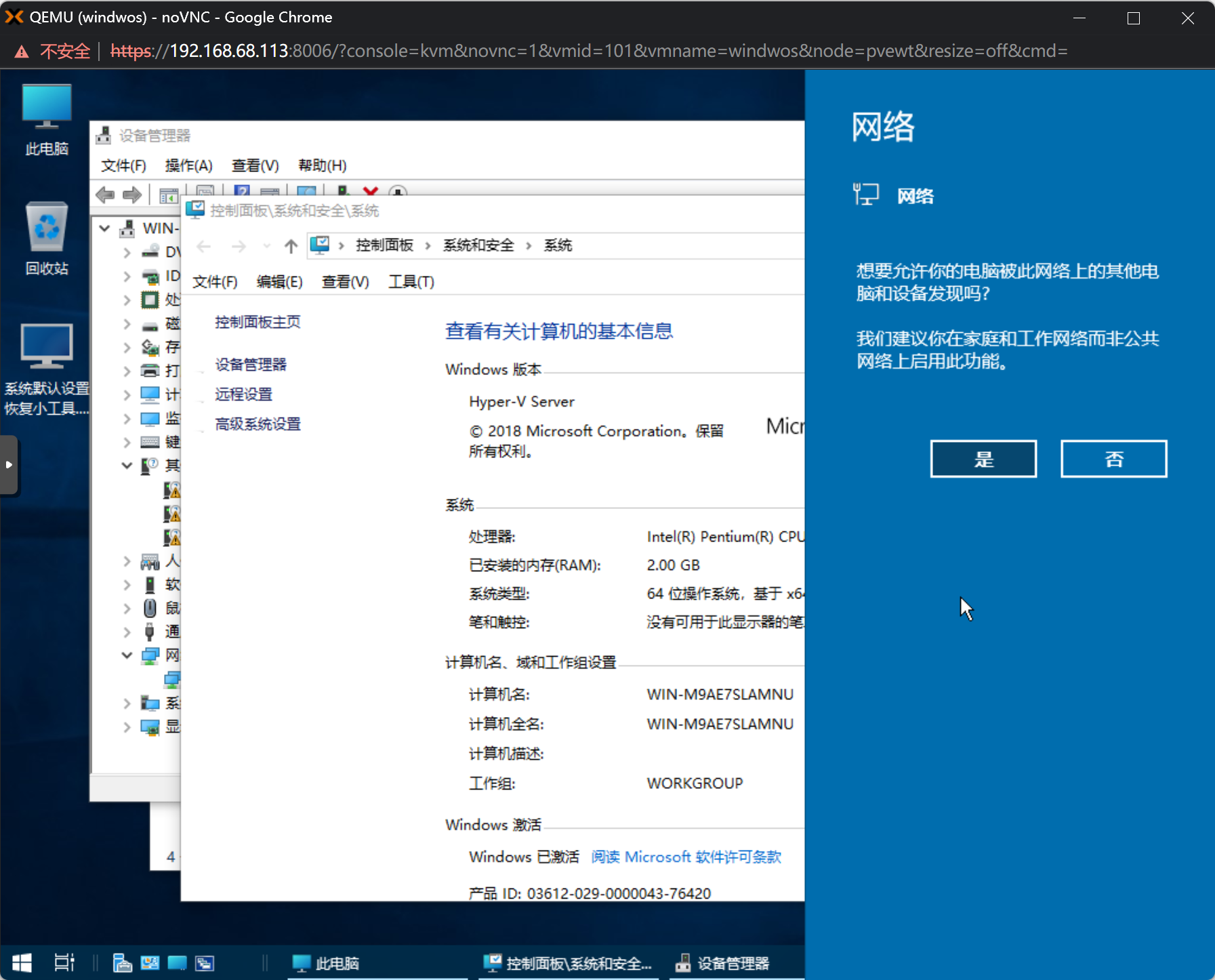Viewport: 1215px width, 980px height.
Task: Click network icon in 网络 flyout panel
Action: (865, 195)
